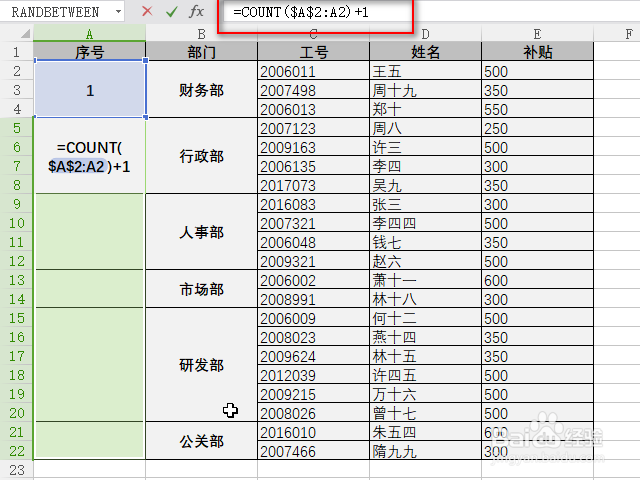
Task: Select the 人事部 merged cell
Action: [x=201, y=232]
